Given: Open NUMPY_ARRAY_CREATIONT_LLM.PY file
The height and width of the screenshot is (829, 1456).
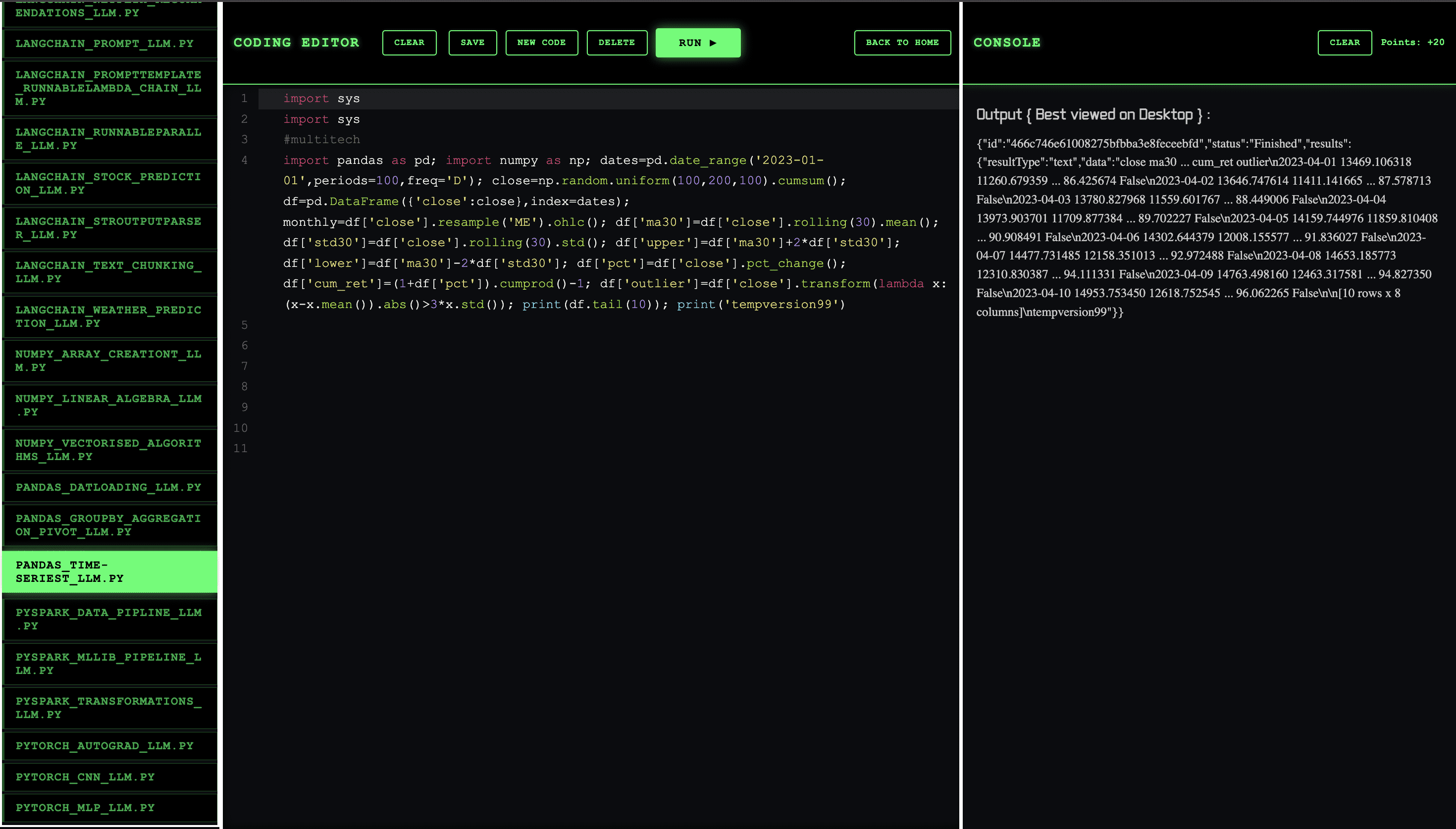Looking at the screenshot, I should [110, 361].
